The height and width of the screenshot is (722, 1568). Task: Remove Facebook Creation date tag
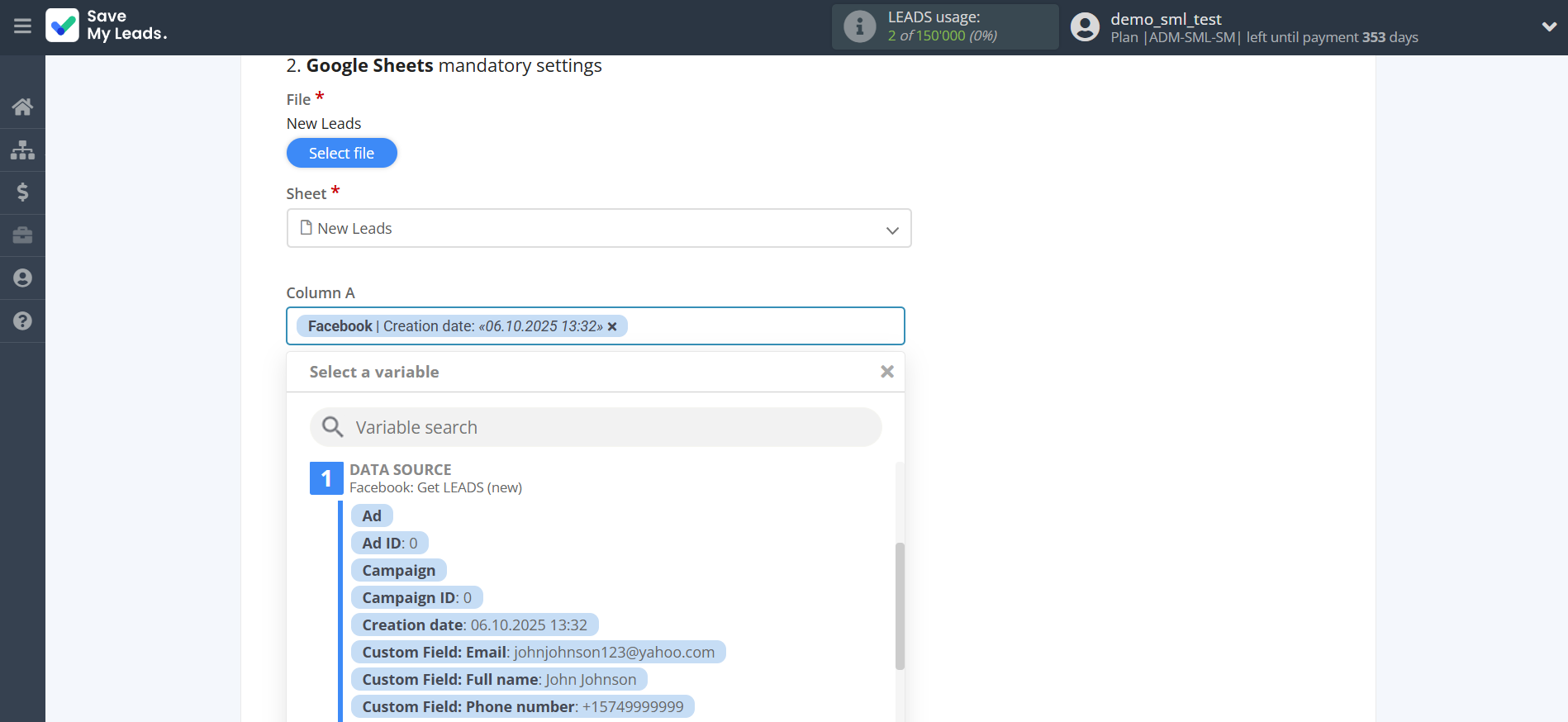(612, 327)
